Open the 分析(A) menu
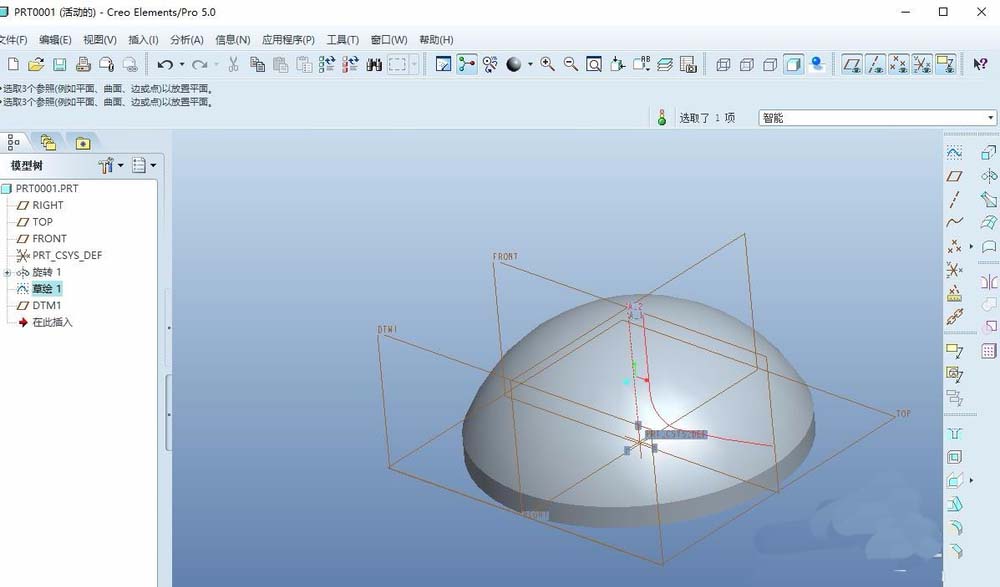Image resolution: width=1000 pixels, height=587 pixels. 187,40
